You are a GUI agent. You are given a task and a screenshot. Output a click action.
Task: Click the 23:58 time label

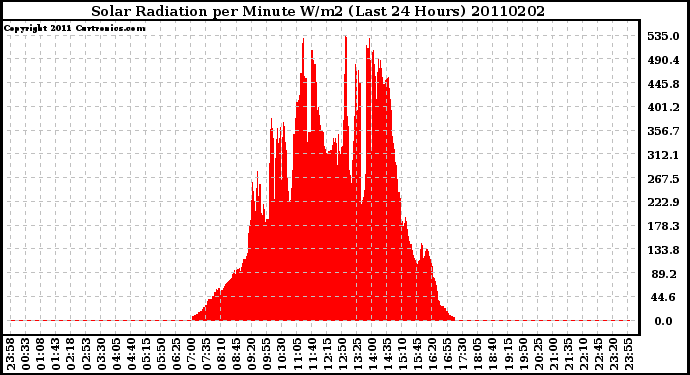click(11, 355)
